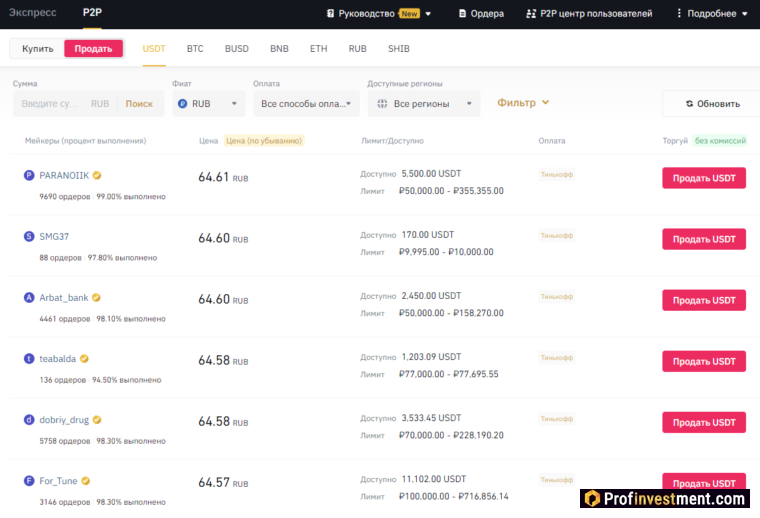The height and width of the screenshot is (518, 760).
Task: Select the BTC tab
Action: click(195, 48)
